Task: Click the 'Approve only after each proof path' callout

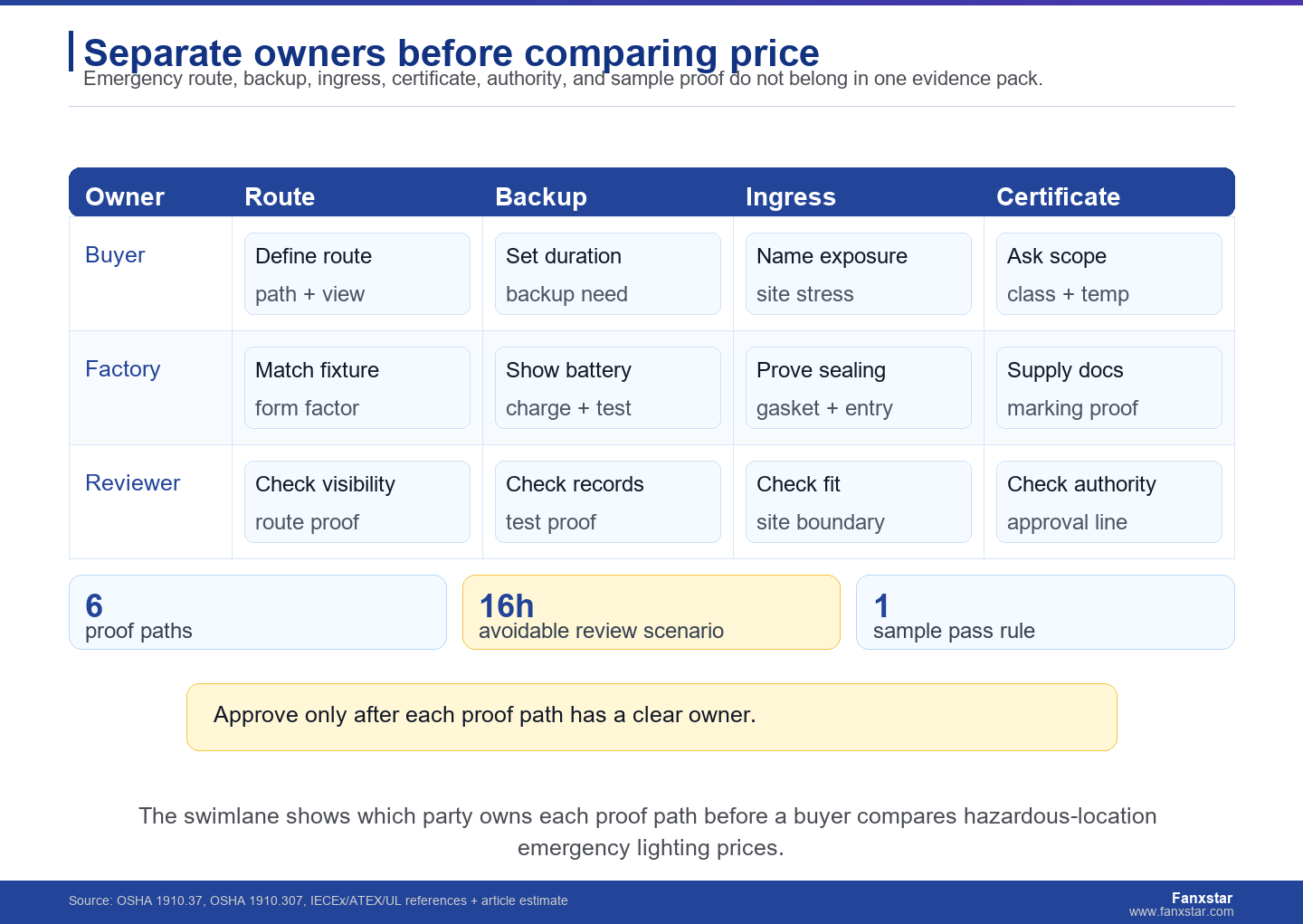Action: coord(651,717)
